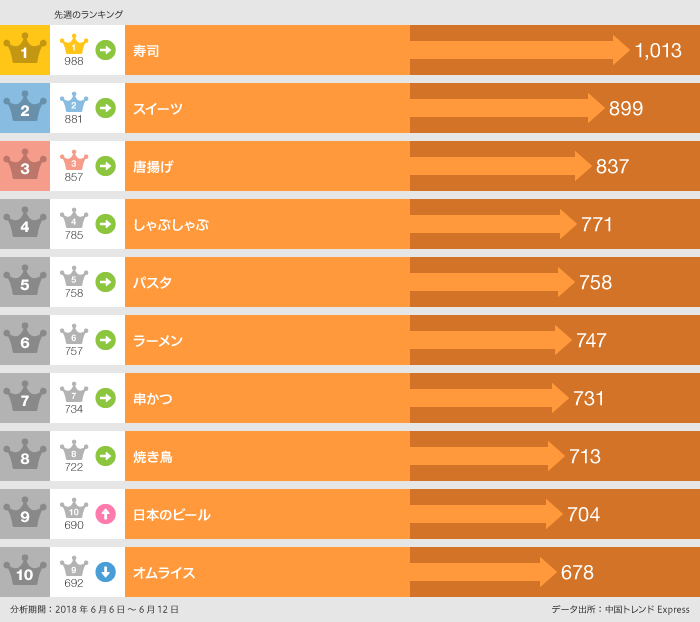The width and height of the screenshot is (700, 622).
Task: Click the blue down-arrow trend icon
Action: [105, 572]
